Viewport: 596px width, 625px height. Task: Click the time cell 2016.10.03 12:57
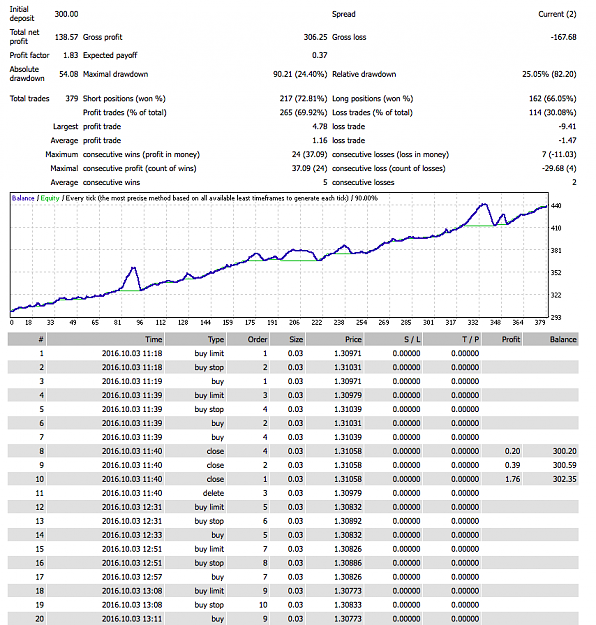(x=132, y=577)
